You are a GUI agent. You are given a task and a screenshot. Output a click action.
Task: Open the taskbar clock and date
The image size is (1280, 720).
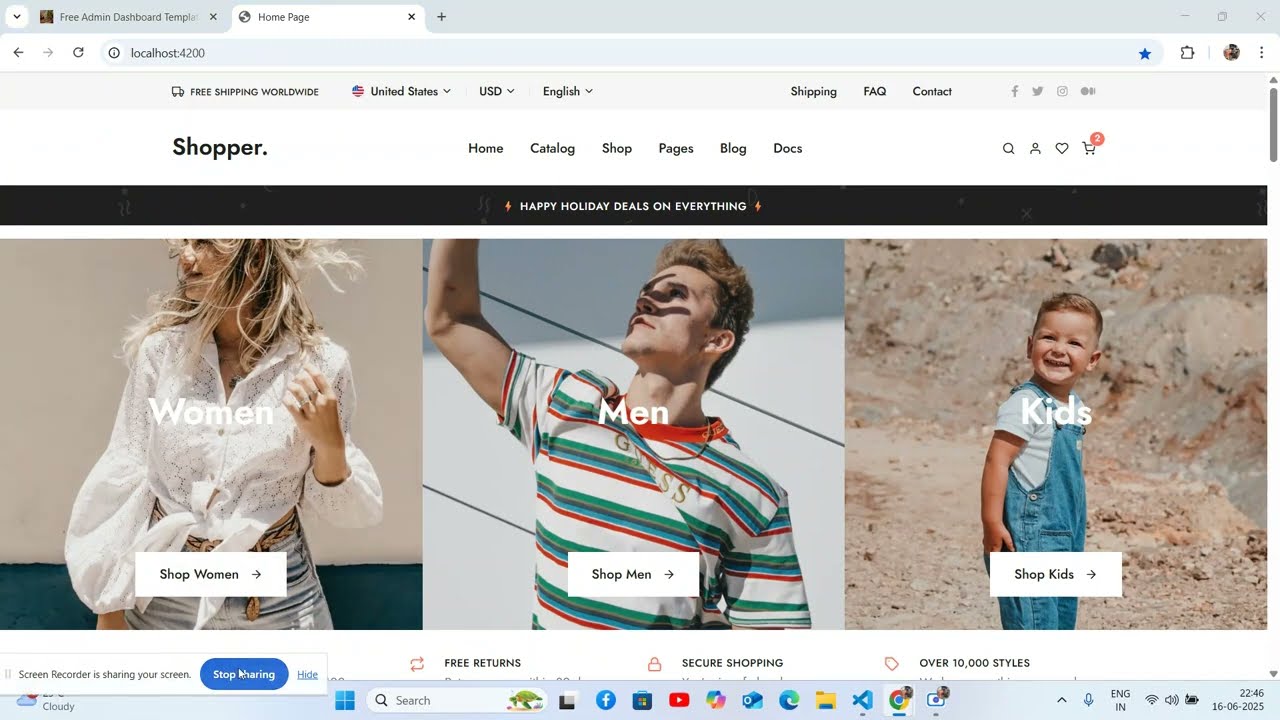(x=1238, y=700)
